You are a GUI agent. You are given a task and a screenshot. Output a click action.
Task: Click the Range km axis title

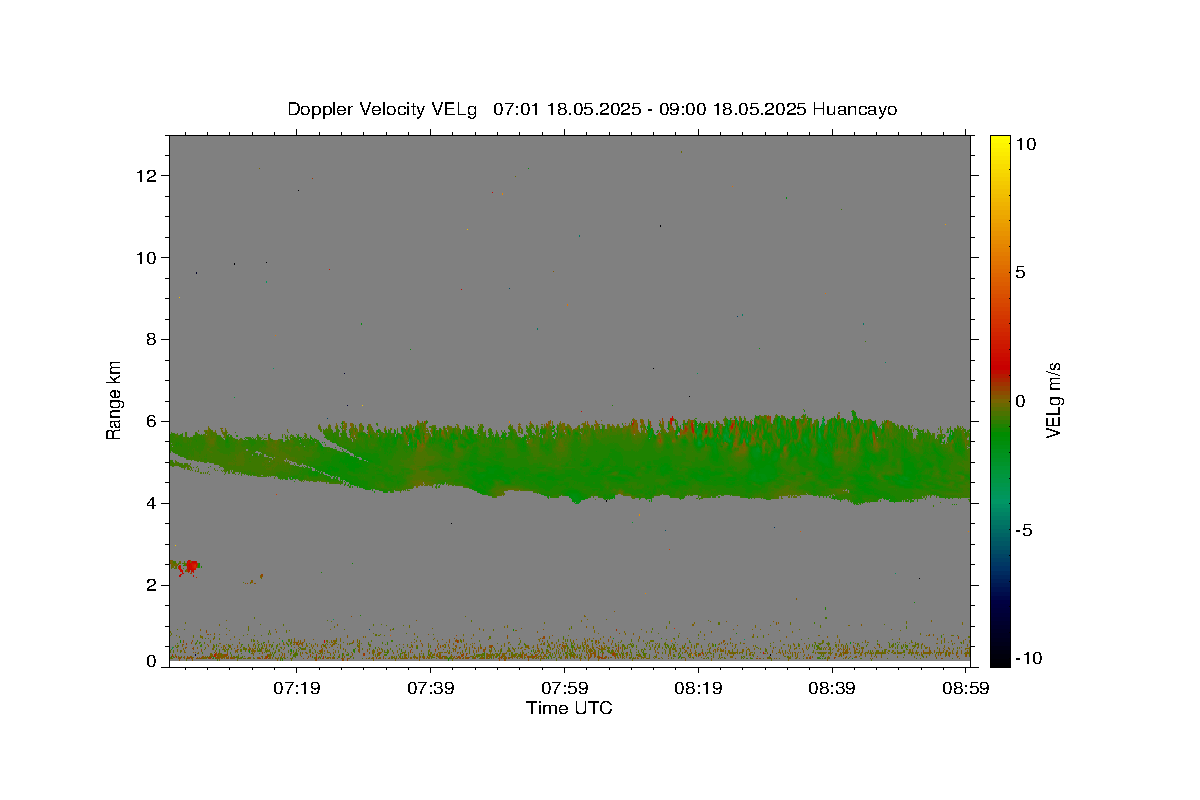pyautogui.click(x=114, y=400)
